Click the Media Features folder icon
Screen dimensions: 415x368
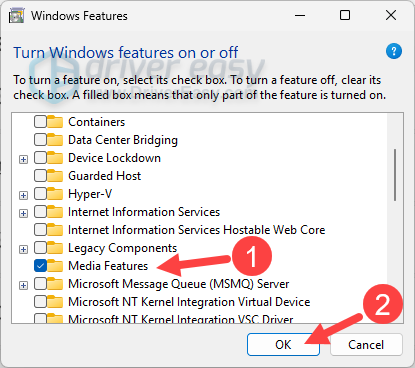[x=55, y=266]
